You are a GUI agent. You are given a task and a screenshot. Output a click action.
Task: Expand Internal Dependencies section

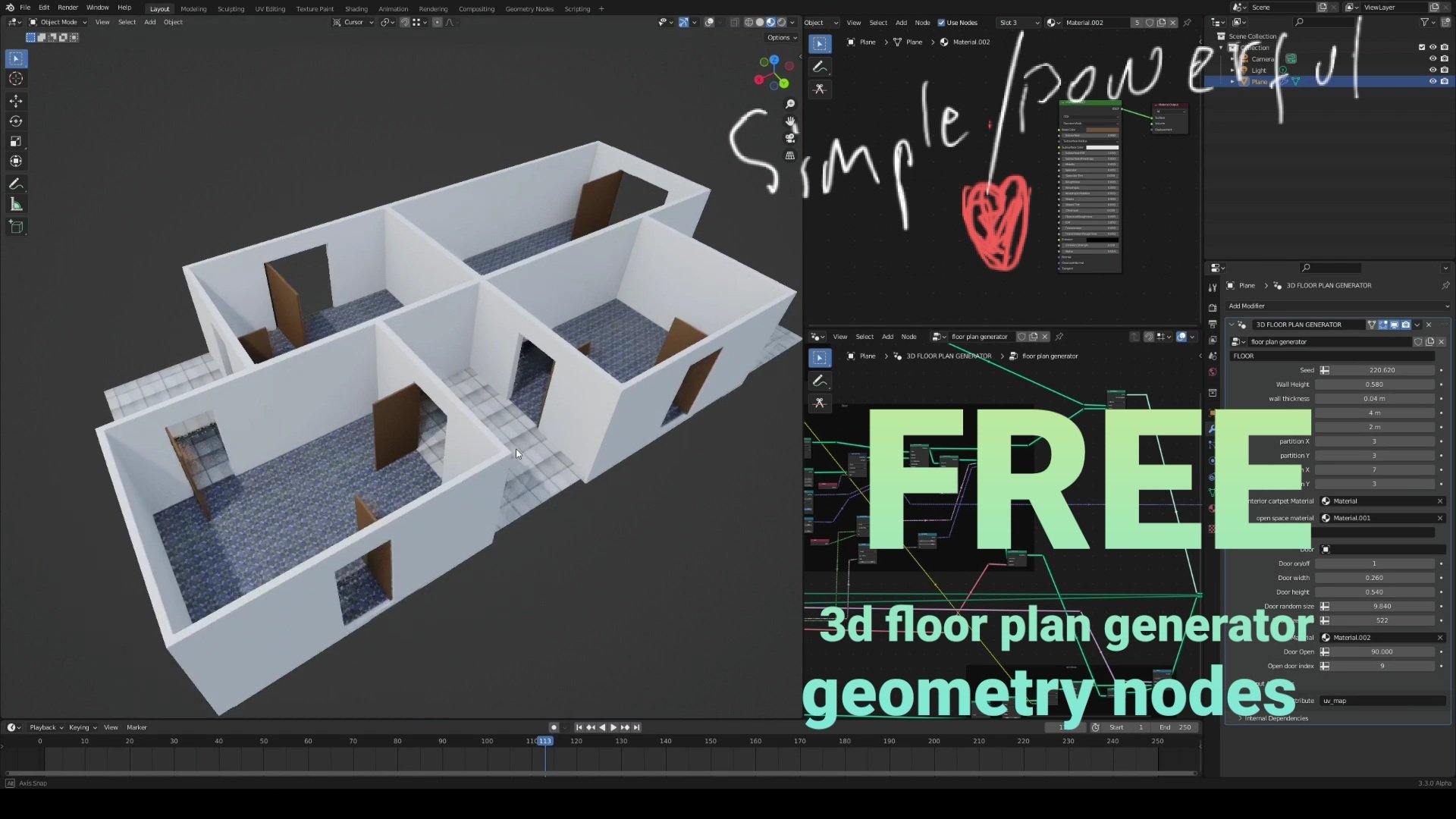(1276, 718)
